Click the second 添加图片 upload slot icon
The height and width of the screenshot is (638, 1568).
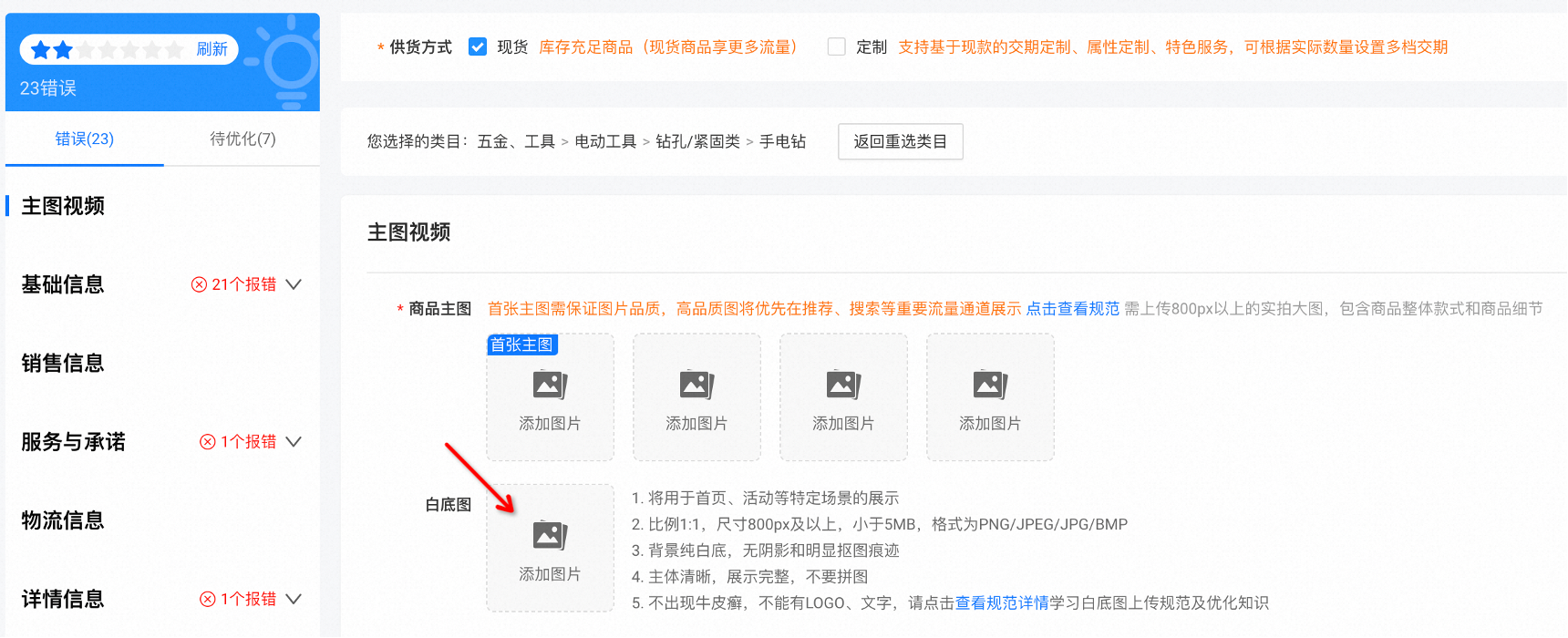tap(696, 385)
